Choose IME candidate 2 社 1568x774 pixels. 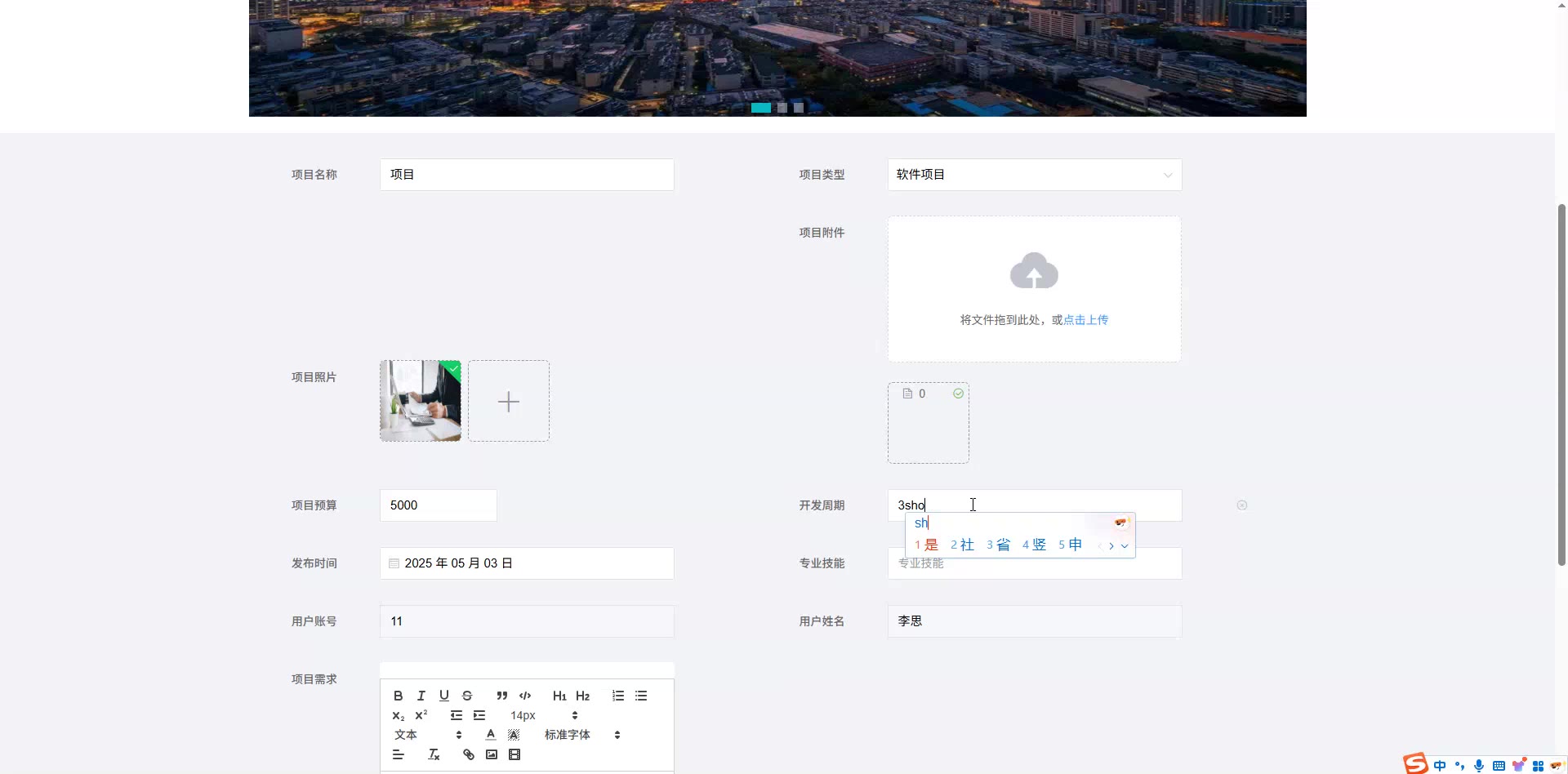coord(962,545)
